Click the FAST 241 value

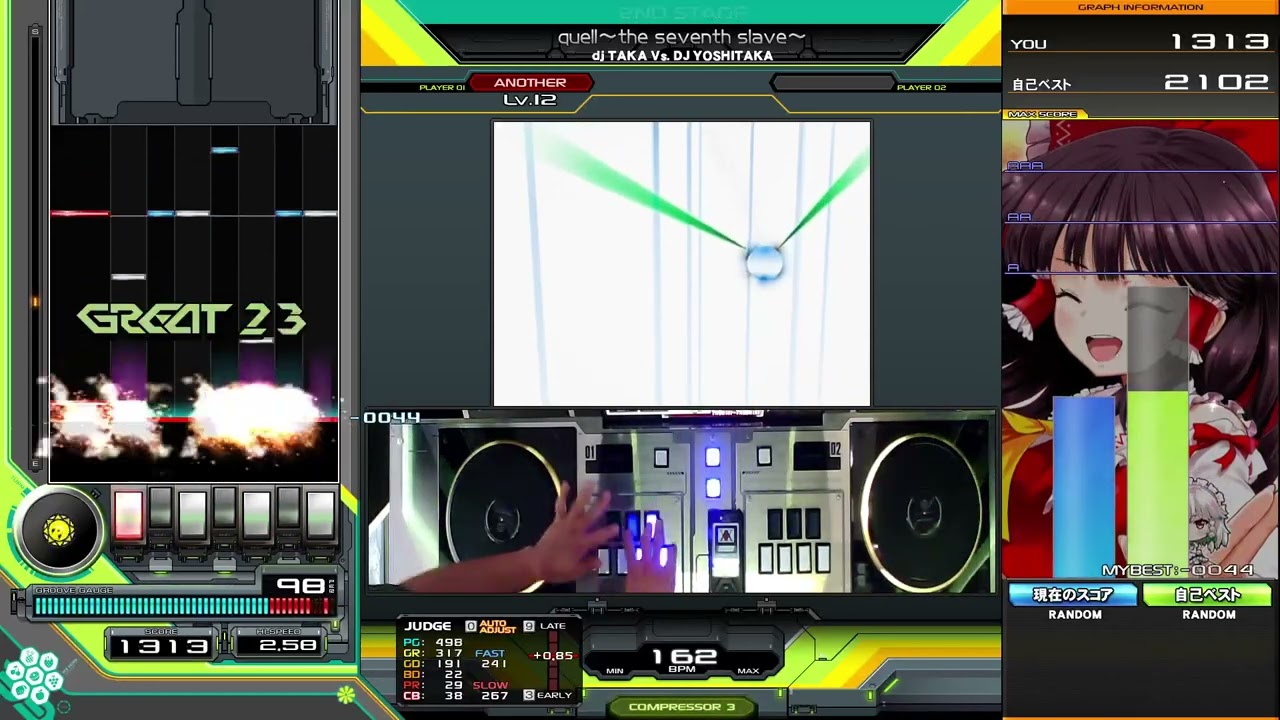(x=492, y=658)
